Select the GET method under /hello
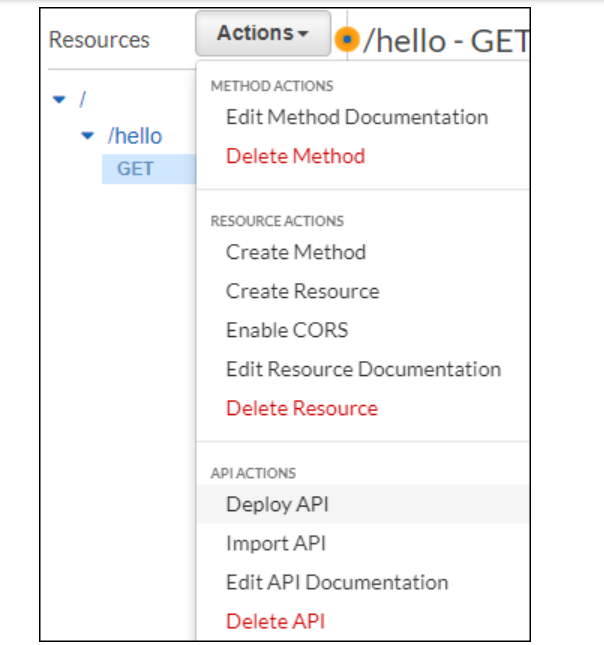The image size is (604, 645). (x=135, y=169)
